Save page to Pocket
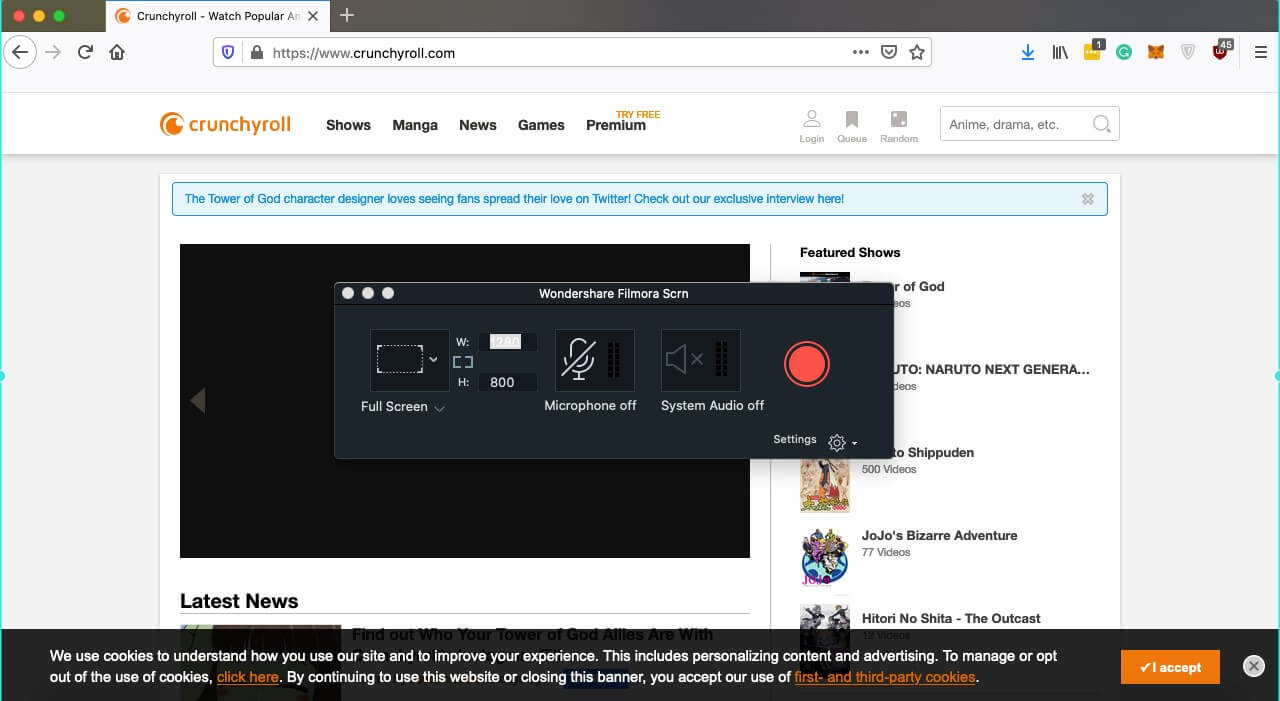Viewport: 1280px width, 701px height. click(x=889, y=53)
